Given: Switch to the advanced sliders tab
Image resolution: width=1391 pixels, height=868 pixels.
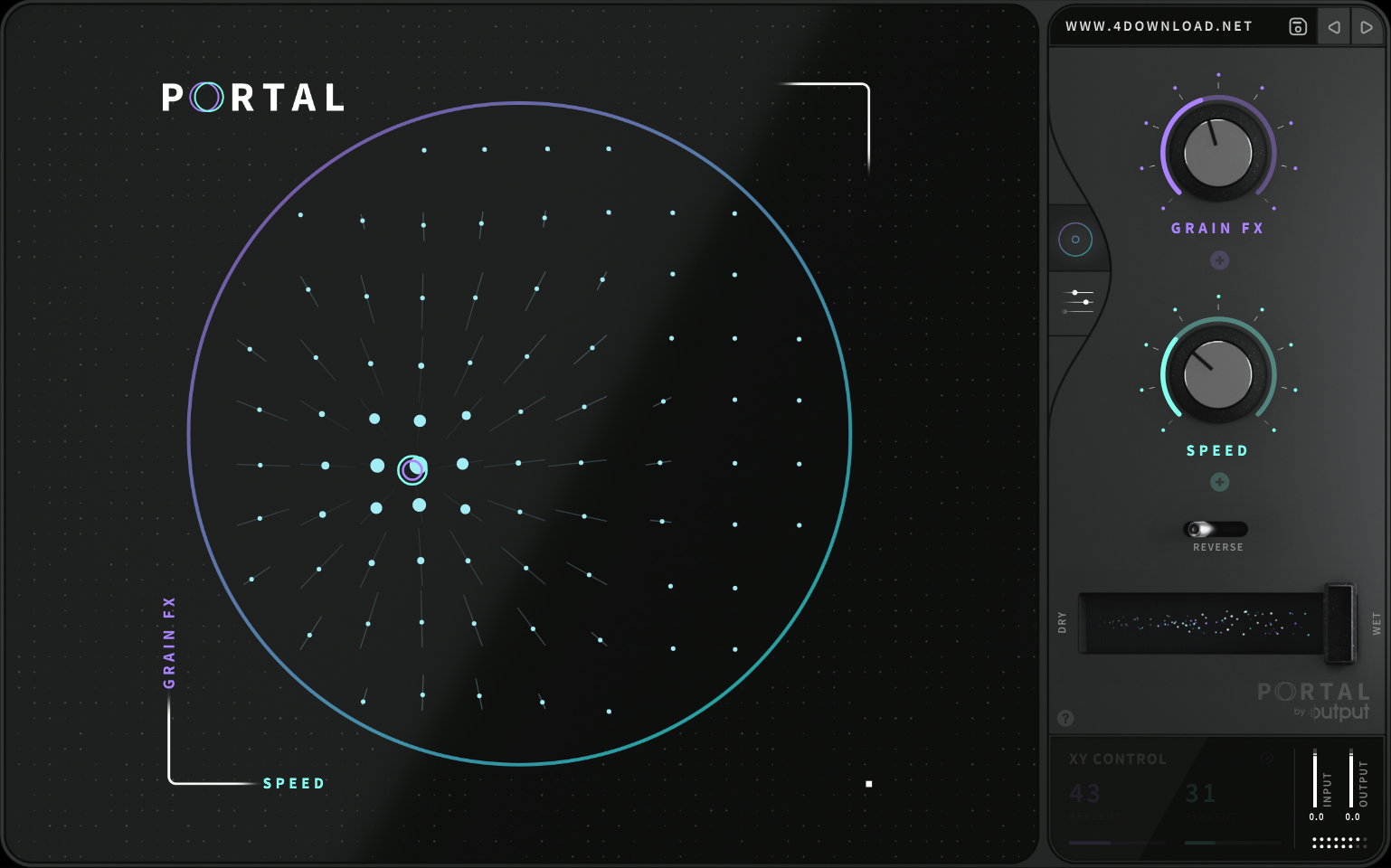Looking at the screenshot, I should click(1078, 302).
